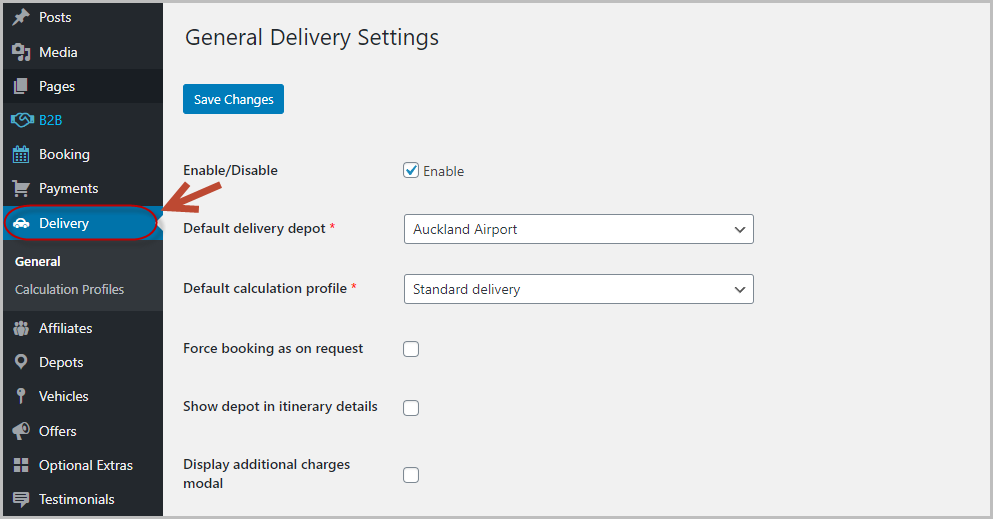Click the Save Changes button
993x519 pixels.
coord(234,99)
